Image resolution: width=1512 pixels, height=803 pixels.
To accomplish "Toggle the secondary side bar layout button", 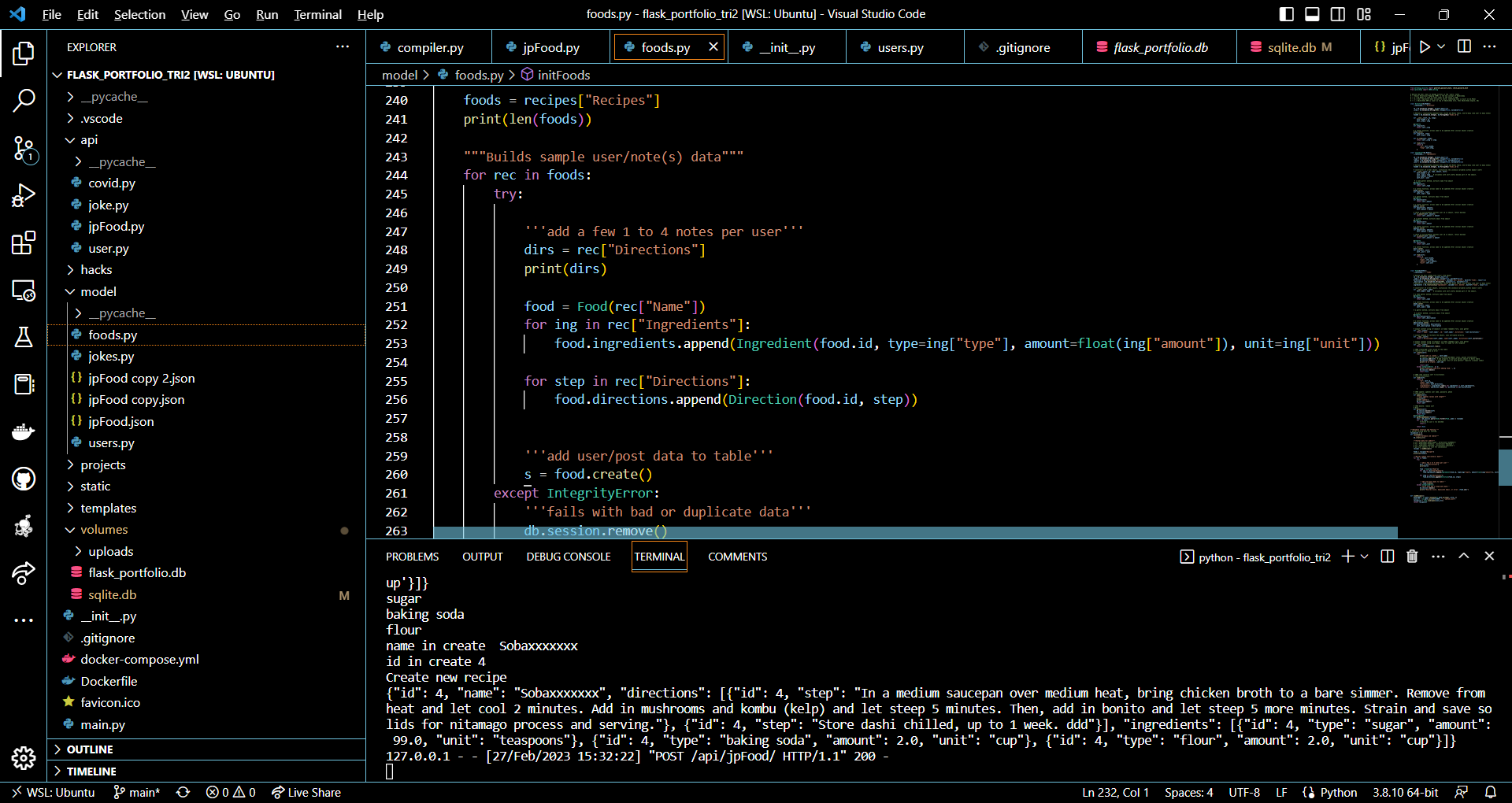I will pos(1338,14).
